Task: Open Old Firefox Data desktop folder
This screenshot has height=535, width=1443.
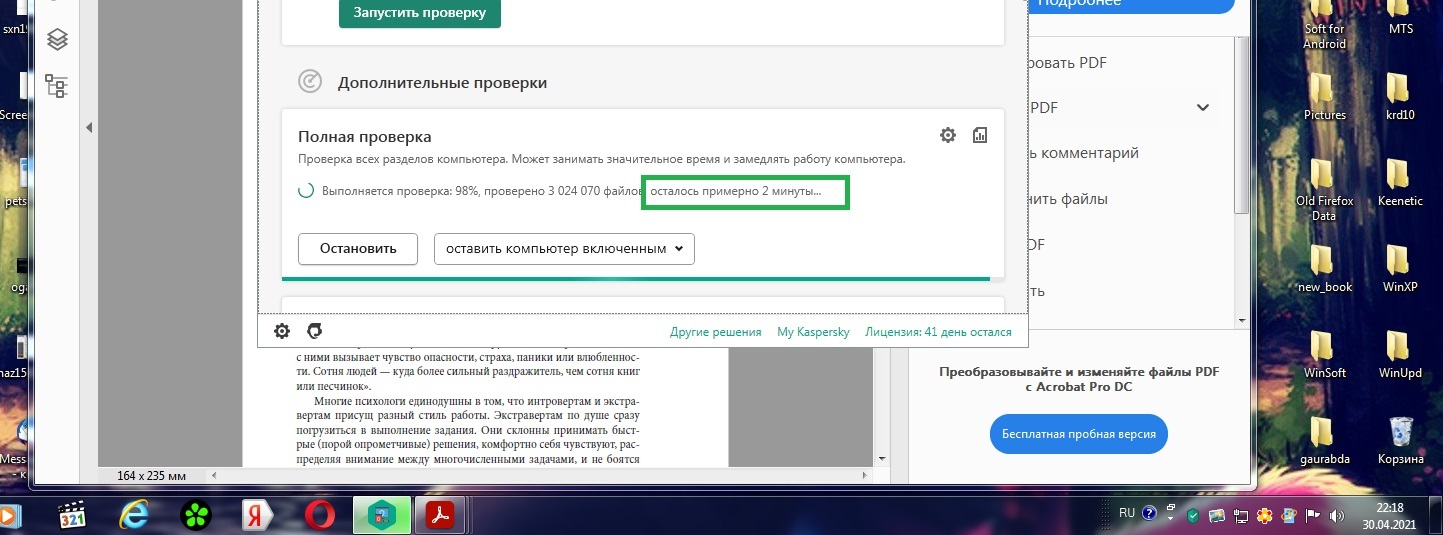Action: click(1324, 190)
